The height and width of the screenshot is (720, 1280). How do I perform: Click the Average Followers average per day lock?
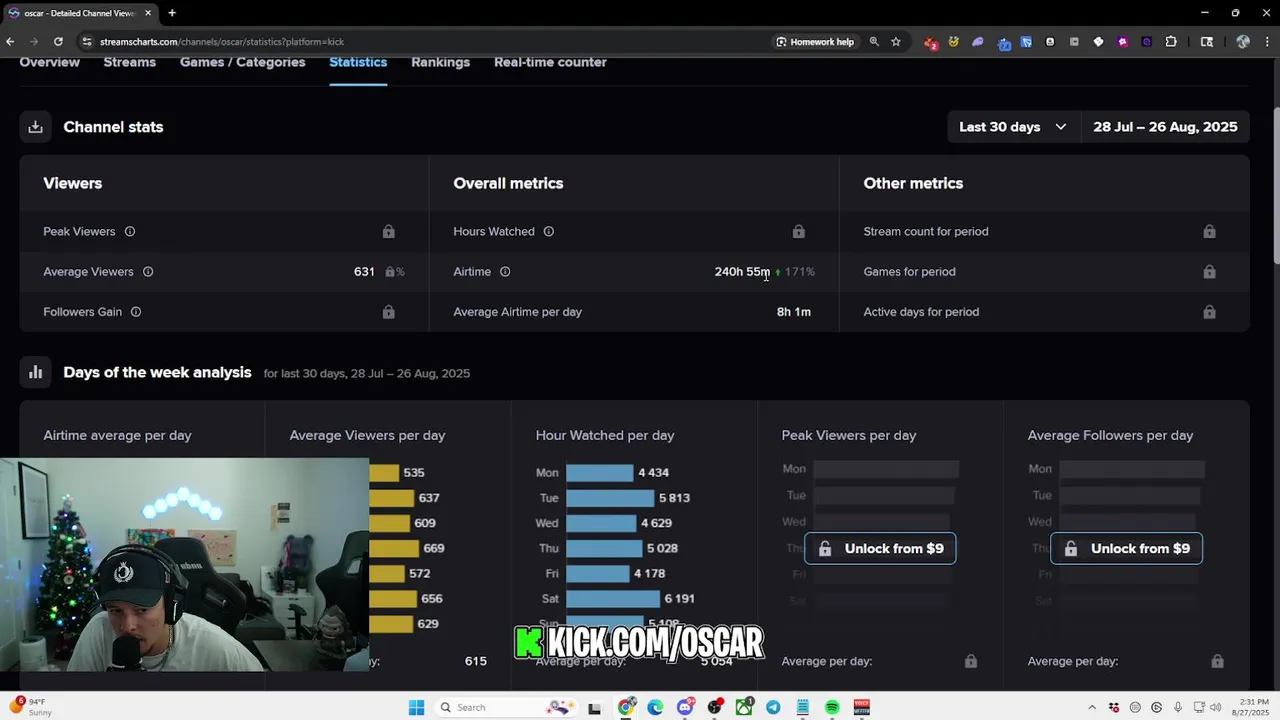click(1217, 661)
